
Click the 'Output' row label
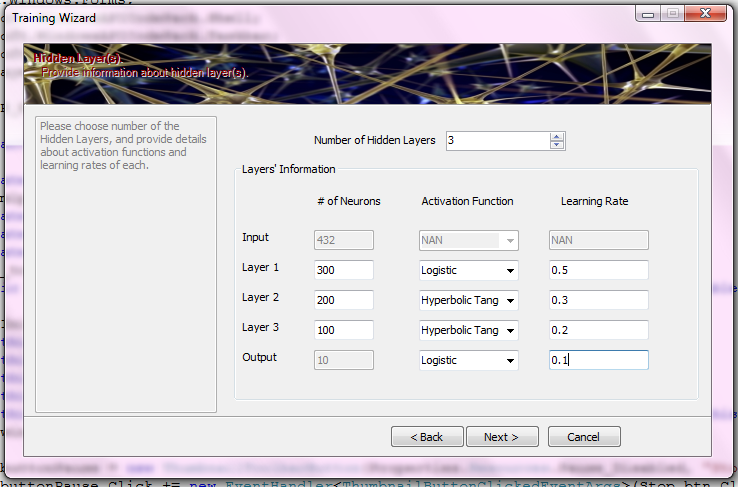point(259,358)
